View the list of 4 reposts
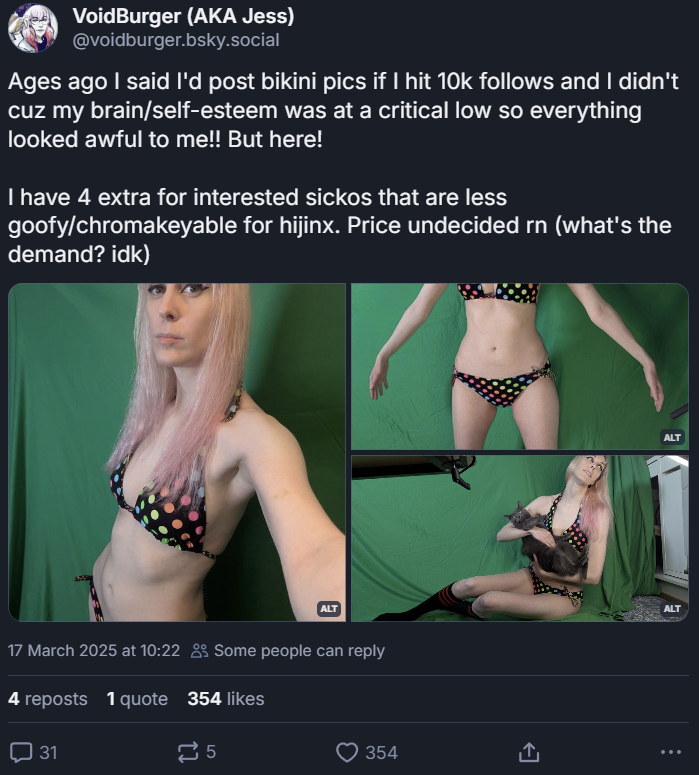This screenshot has width=699, height=775. pyautogui.click(x=47, y=699)
